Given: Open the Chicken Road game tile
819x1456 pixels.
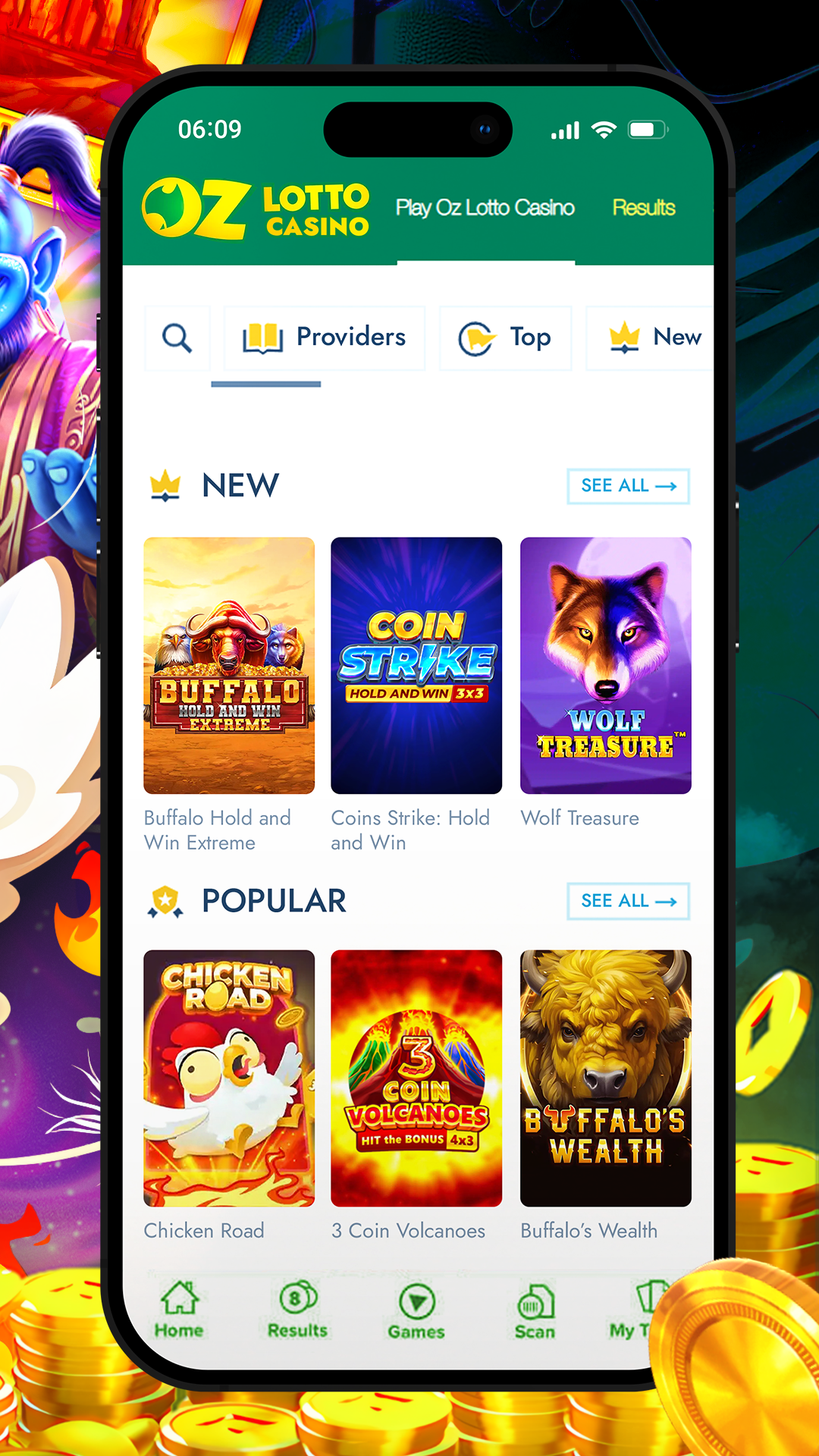Looking at the screenshot, I should tap(229, 1078).
